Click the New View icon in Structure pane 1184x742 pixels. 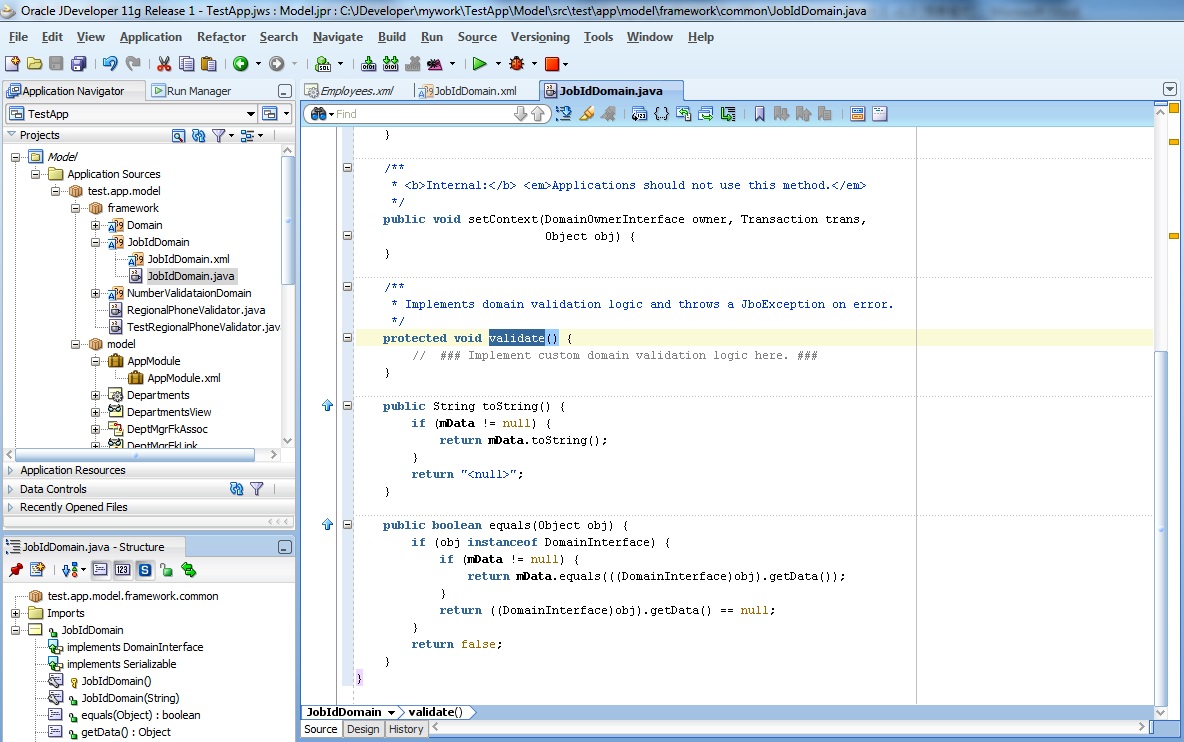[37, 570]
